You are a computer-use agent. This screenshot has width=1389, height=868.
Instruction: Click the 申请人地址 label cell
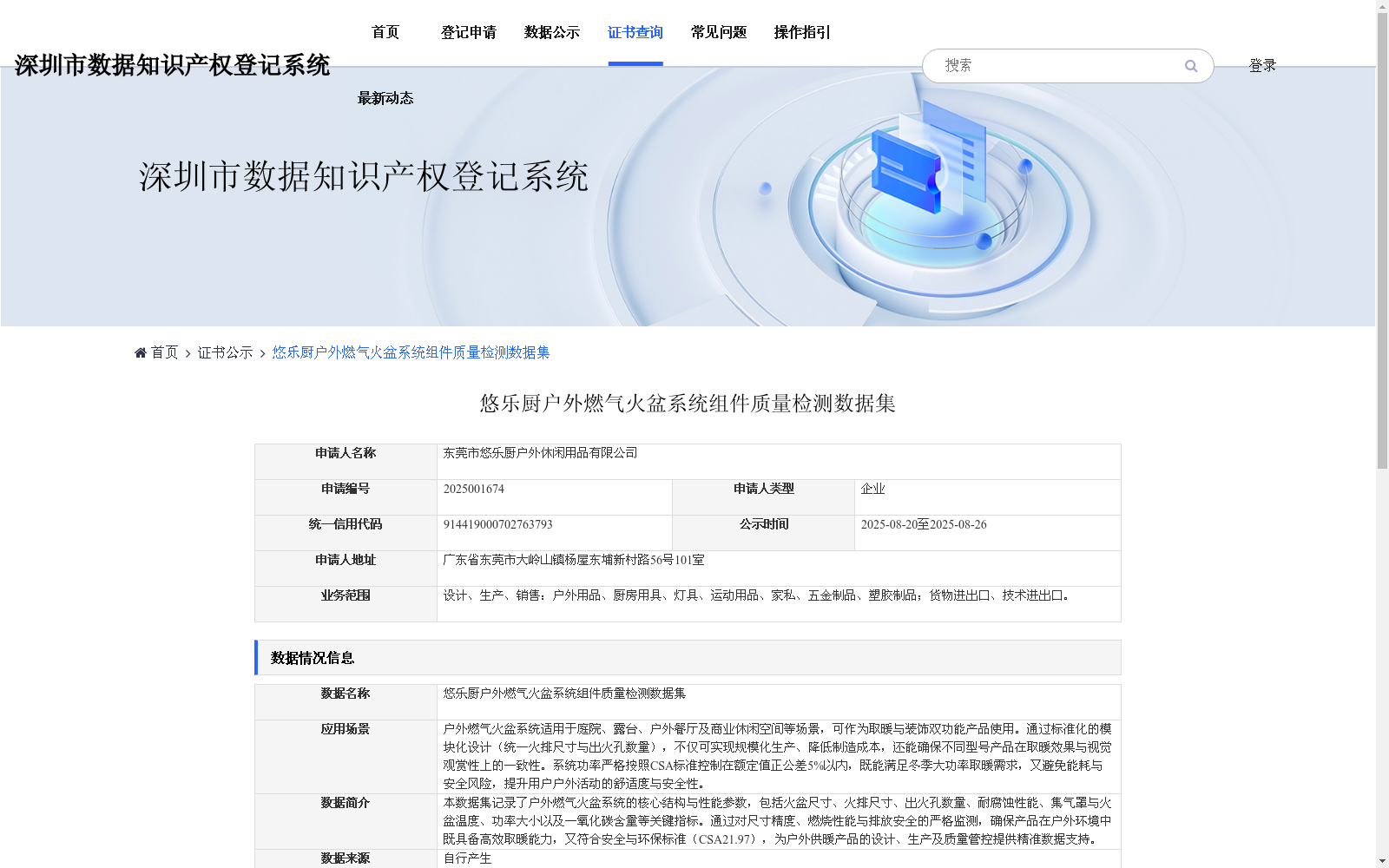pyautogui.click(x=346, y=569)
